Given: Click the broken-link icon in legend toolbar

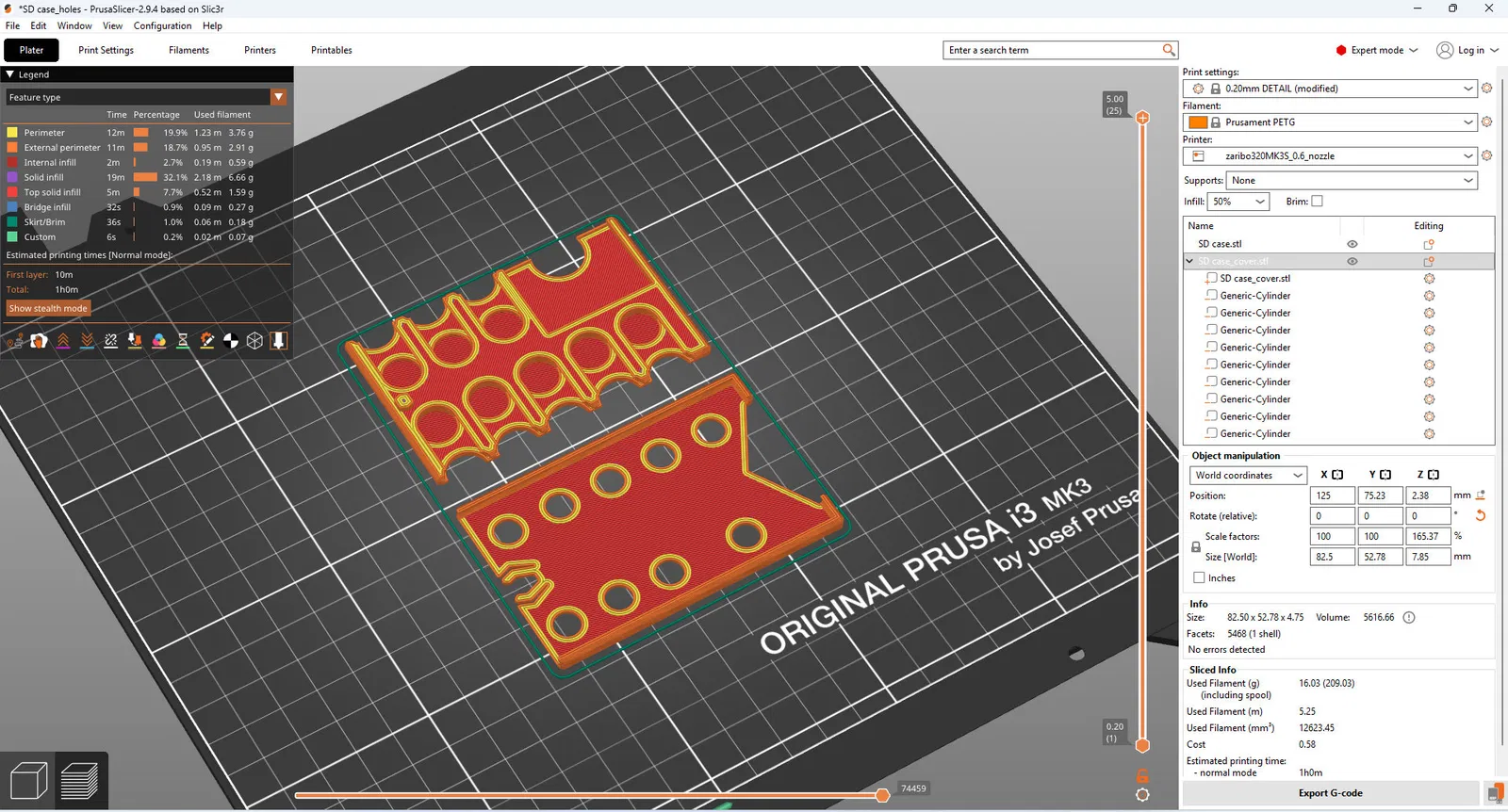Looking at the screenshot, I should [x=111, y=341].
